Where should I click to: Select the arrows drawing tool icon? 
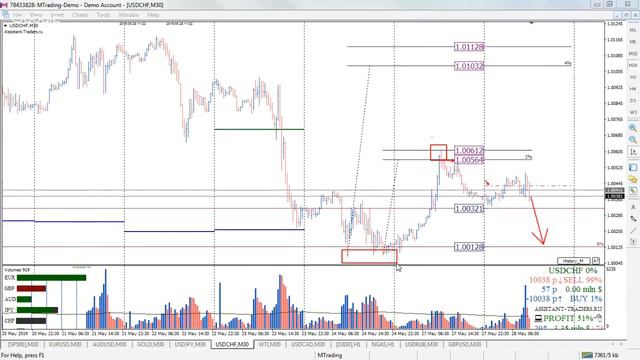click(x=633, y=219)
